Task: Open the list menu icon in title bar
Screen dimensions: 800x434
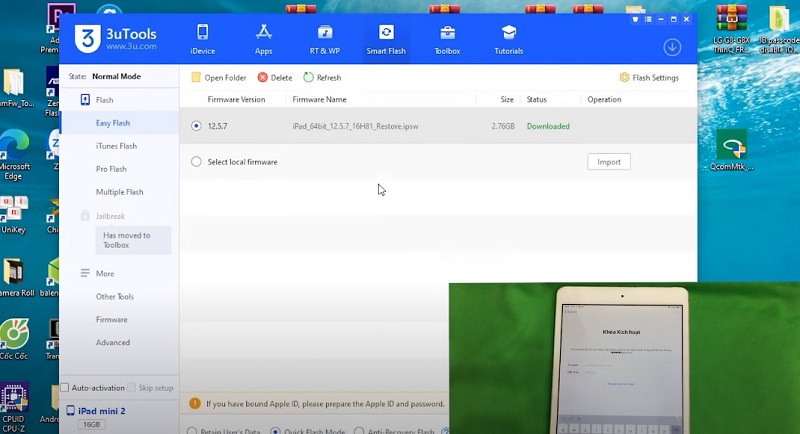Action: 648,19
